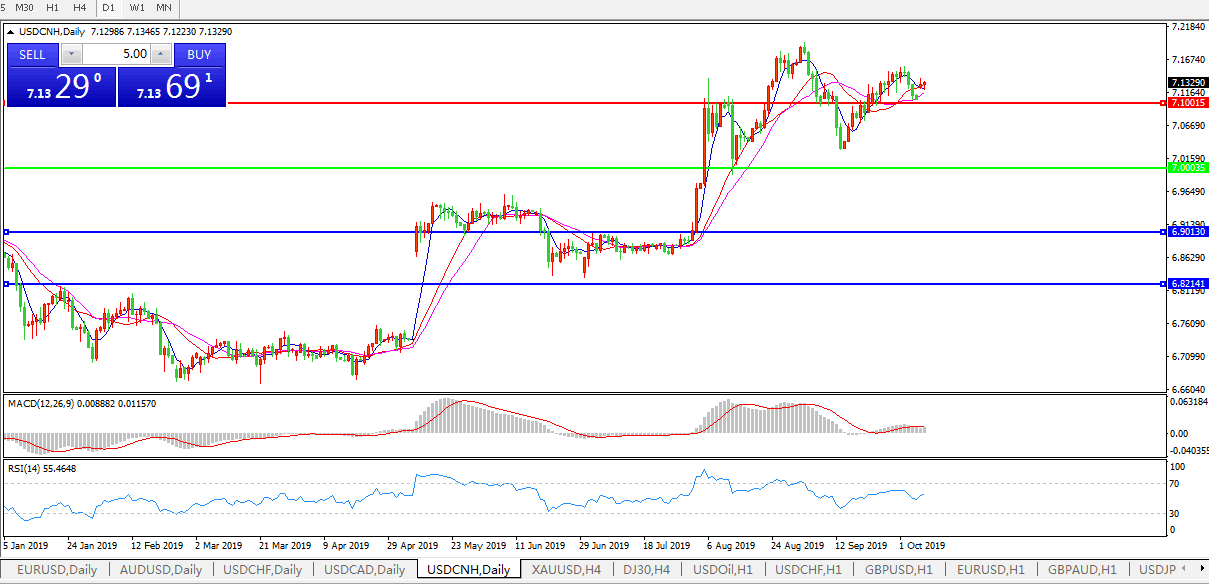The width and height of the screenshot is (1209, 584).
Task: Switch to the MN monthly timeframe
Action: (x=164, y=8)
